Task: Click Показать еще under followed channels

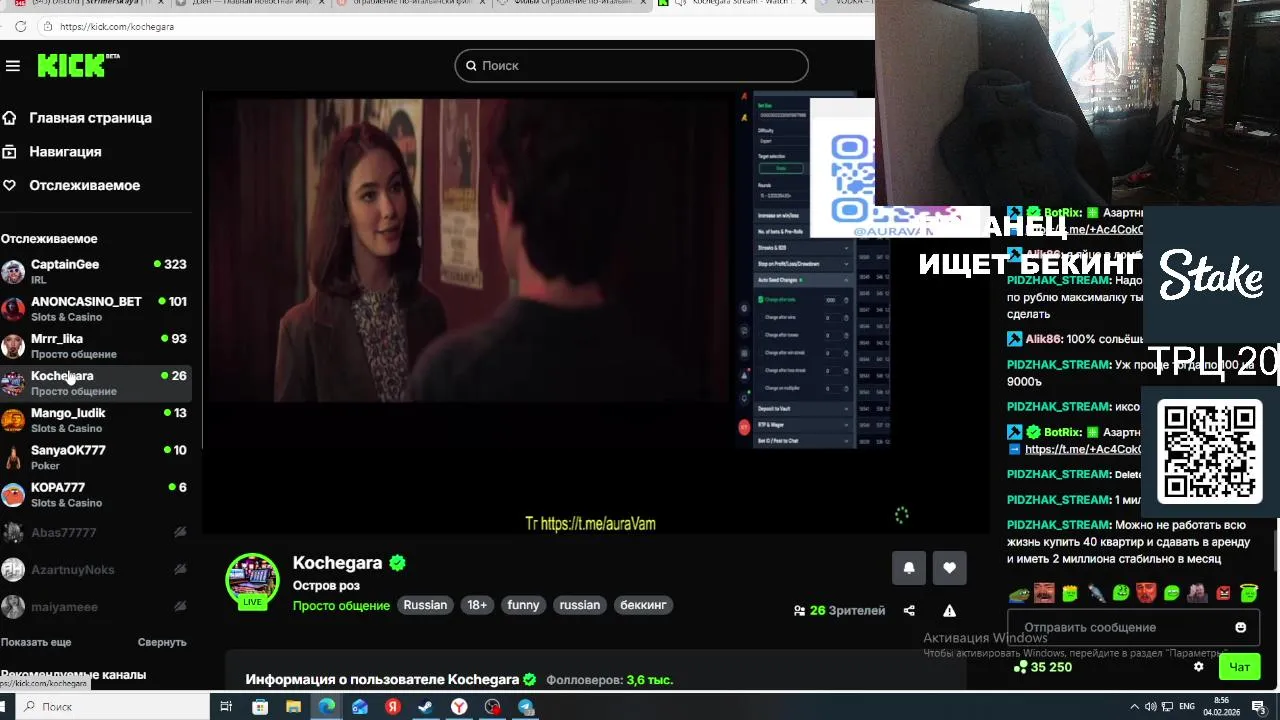Action: [36, 642]
